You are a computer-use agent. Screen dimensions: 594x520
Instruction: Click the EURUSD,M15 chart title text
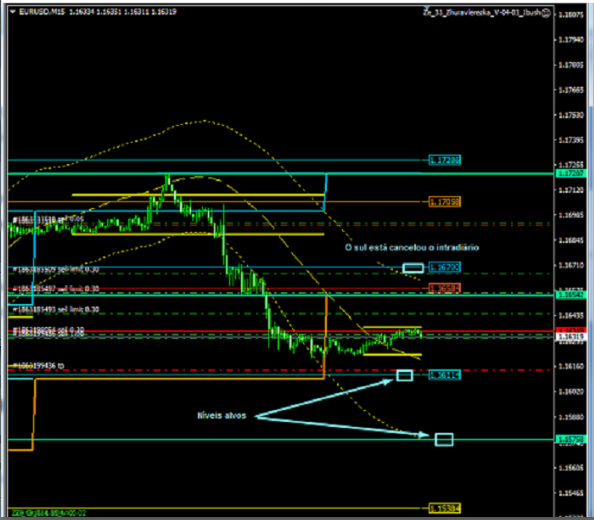(x=42, y=12)
